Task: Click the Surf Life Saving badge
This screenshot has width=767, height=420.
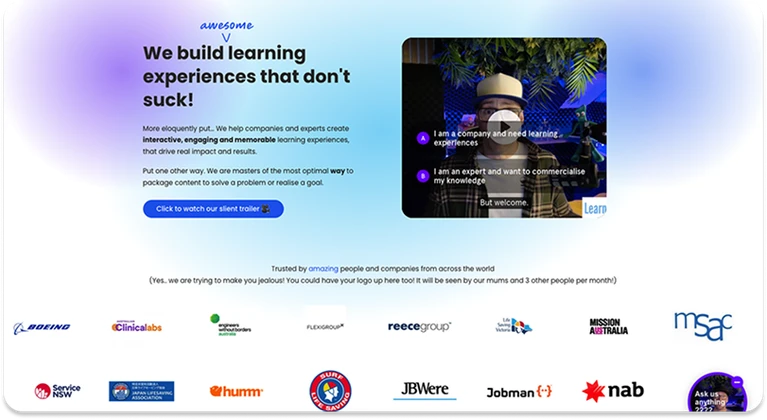Action: 330,391
